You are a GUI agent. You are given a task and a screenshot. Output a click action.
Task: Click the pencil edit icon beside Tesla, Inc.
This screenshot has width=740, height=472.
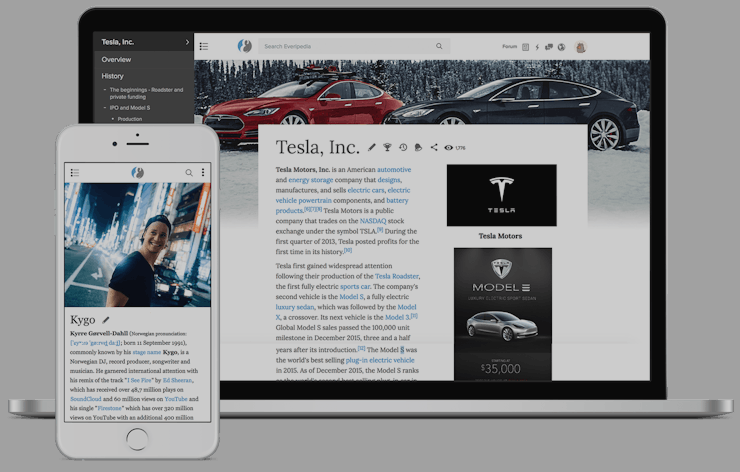pyautogui.click(x=372, y=147)
